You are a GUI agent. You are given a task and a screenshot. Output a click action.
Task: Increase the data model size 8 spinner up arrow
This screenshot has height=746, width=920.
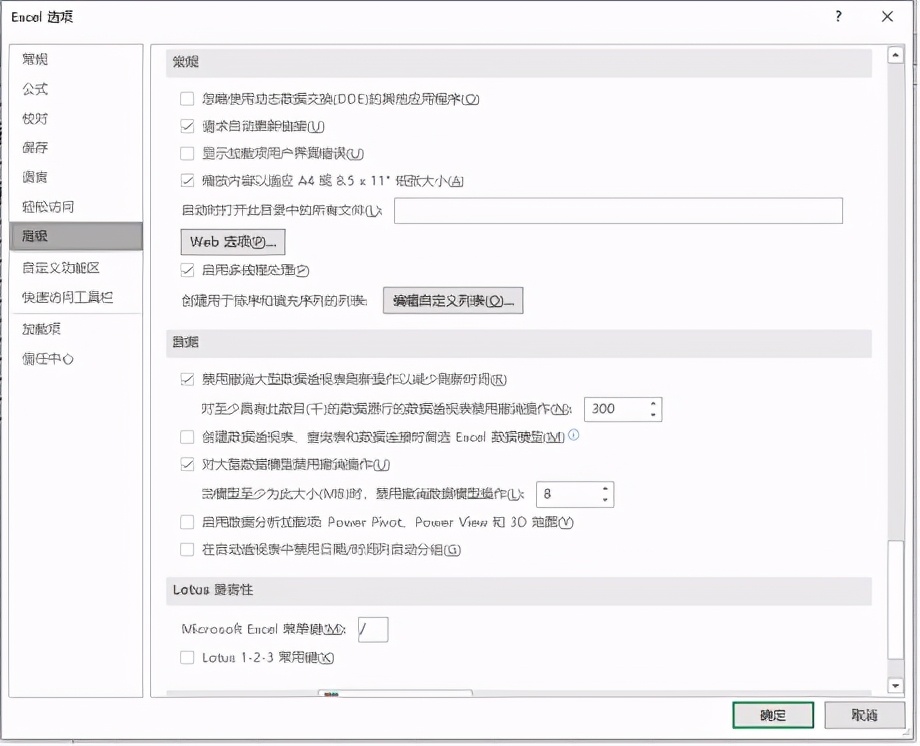606,488
